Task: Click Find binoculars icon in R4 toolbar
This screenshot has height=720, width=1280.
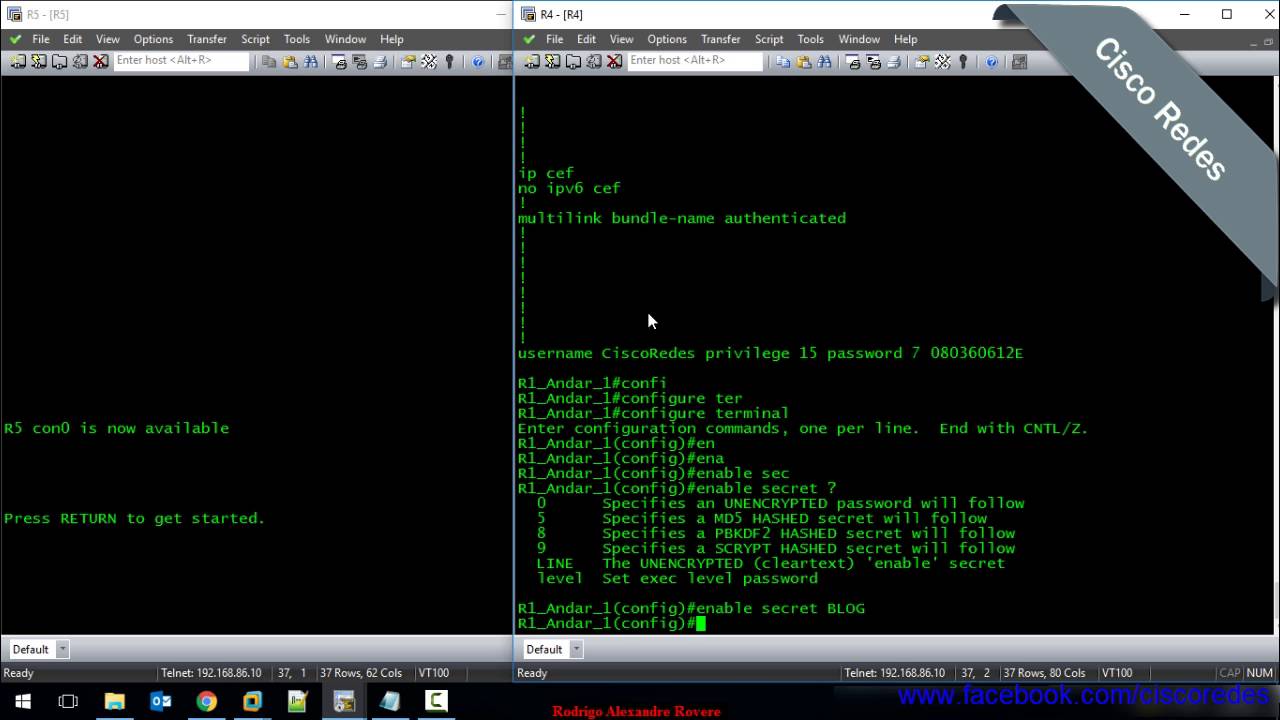Action: [824, 61]
